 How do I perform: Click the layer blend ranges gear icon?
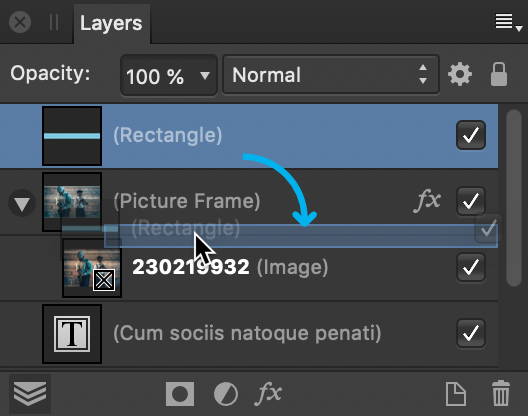click(x=460, y=74)
